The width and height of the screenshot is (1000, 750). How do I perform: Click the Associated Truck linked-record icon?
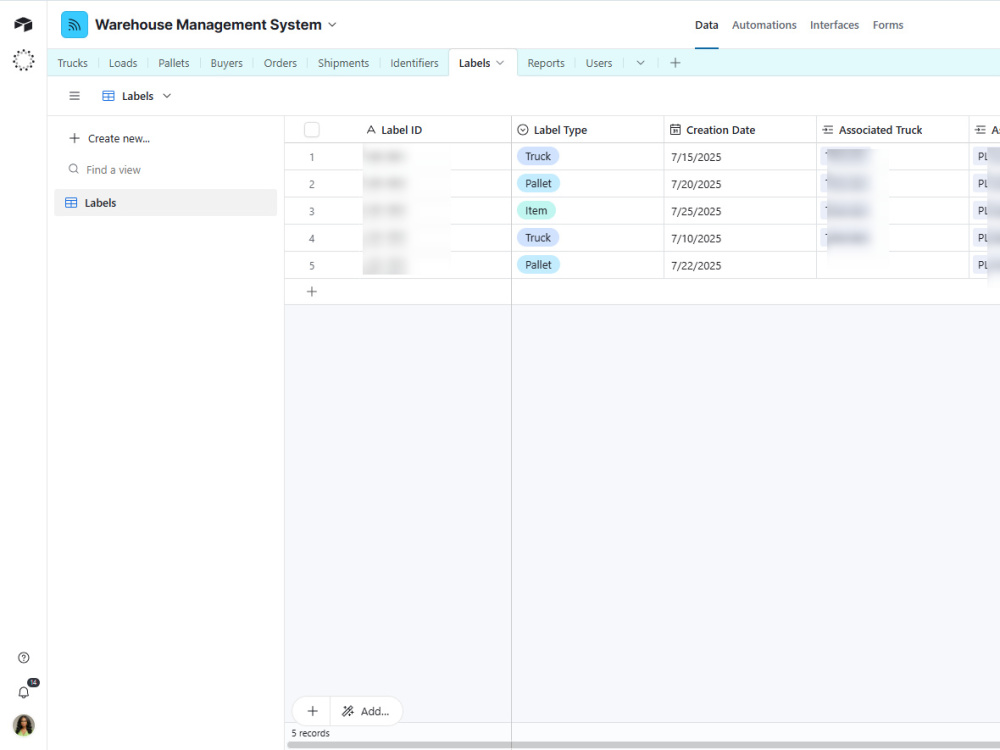click(x=828, y=130)
